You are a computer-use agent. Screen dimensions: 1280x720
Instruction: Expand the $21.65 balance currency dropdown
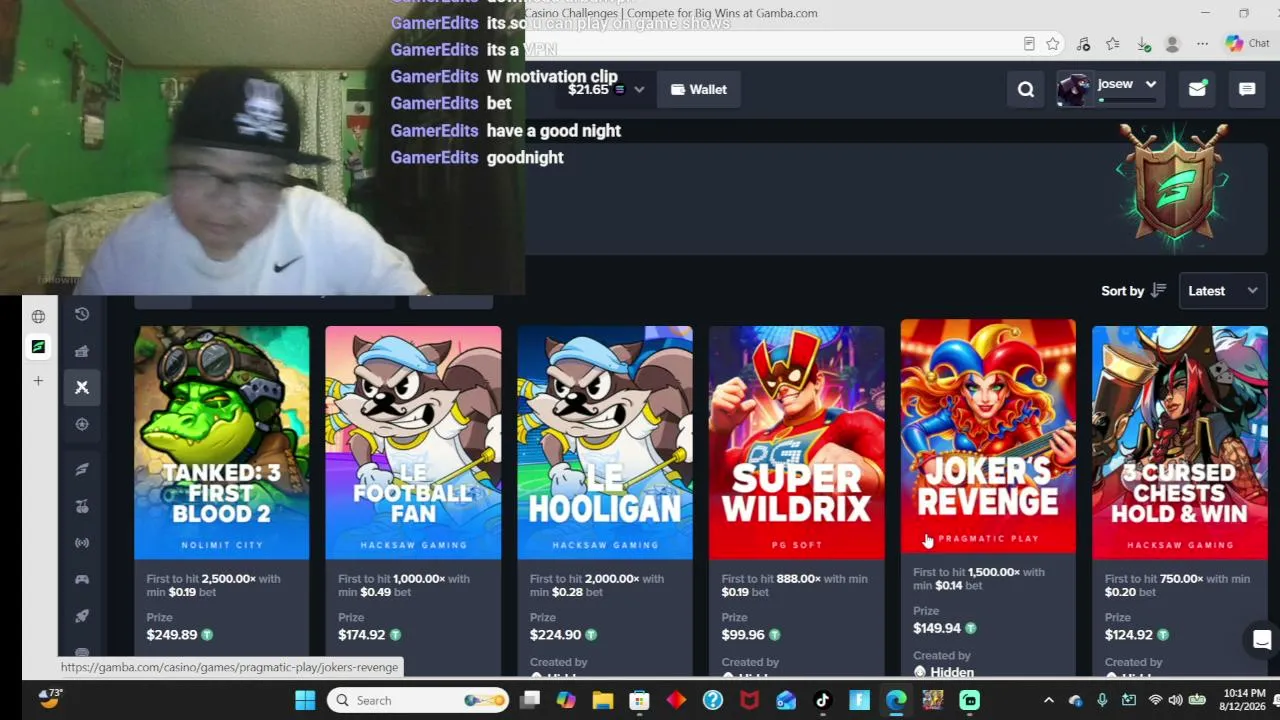point(639,90)
